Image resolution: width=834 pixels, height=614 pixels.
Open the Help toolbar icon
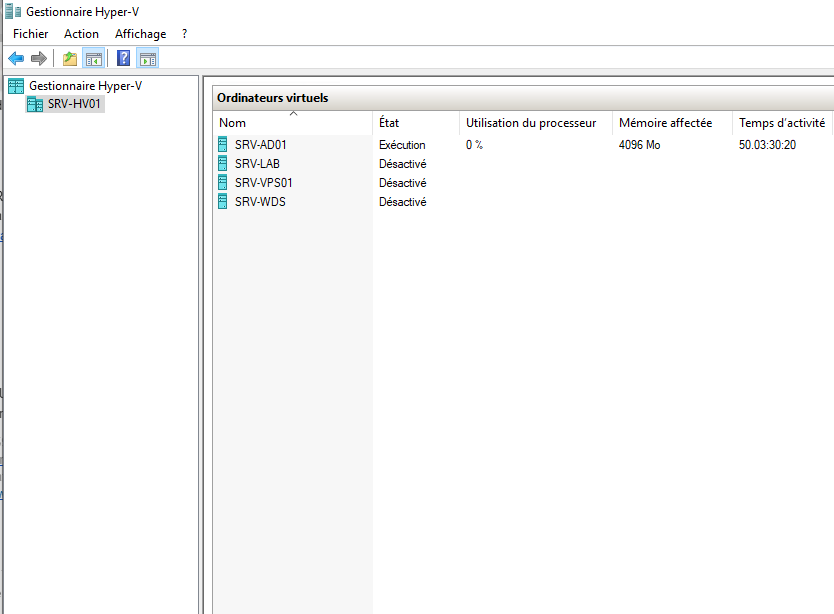tap(123, 58)
